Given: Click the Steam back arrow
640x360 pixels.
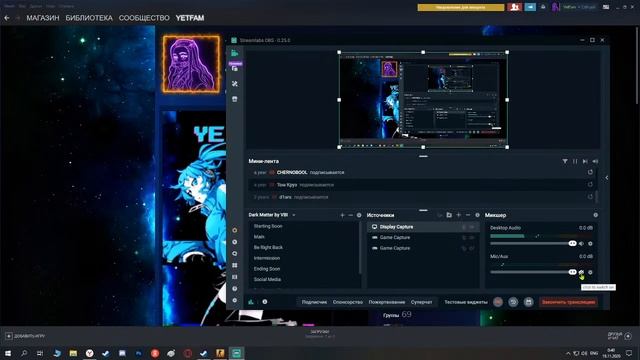Looking at the screenshot, I should [7, 18].
